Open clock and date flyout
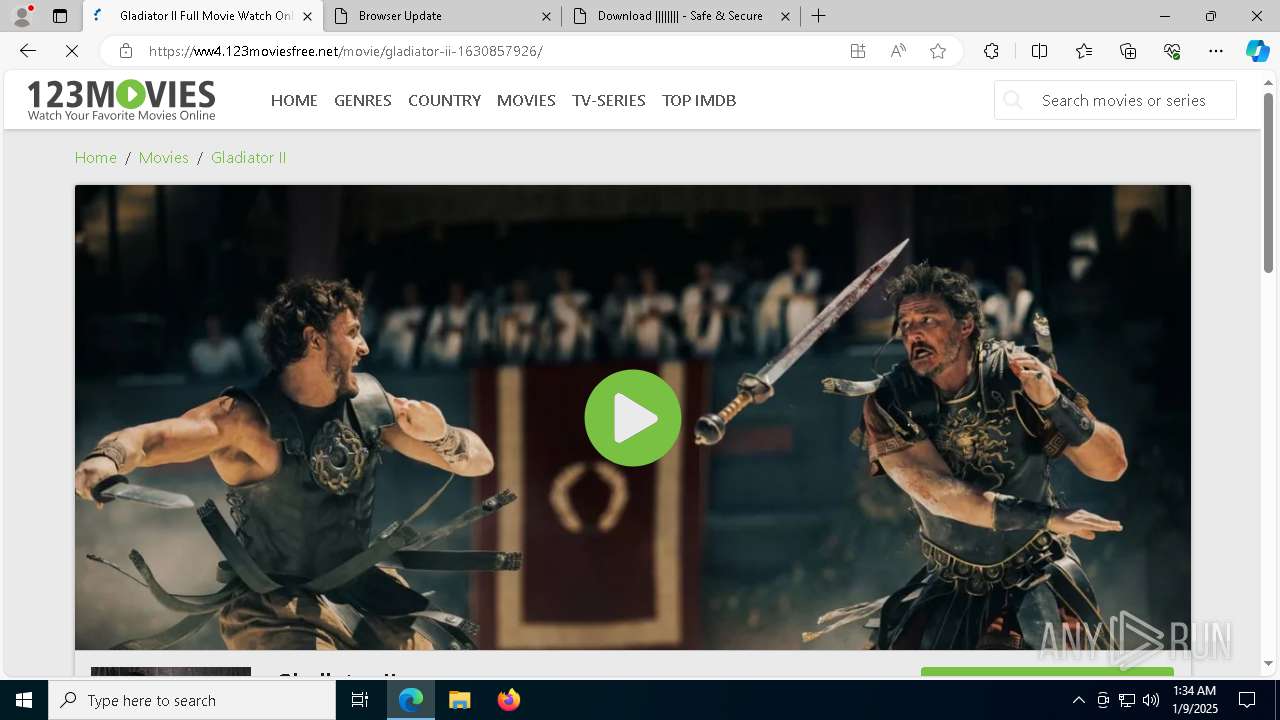 [x=1194, y=700]
